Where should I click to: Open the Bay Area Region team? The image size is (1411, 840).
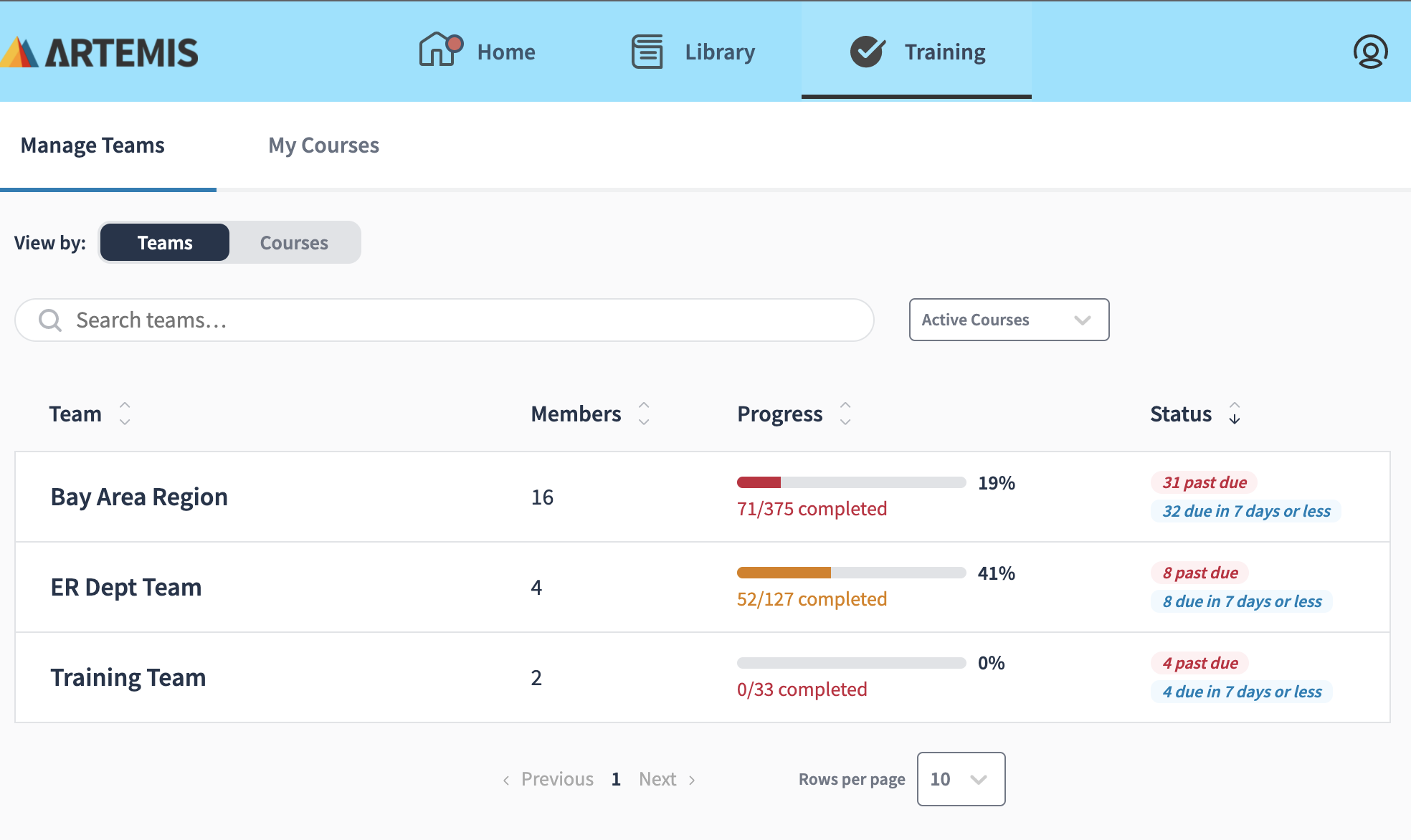point(139,497)
